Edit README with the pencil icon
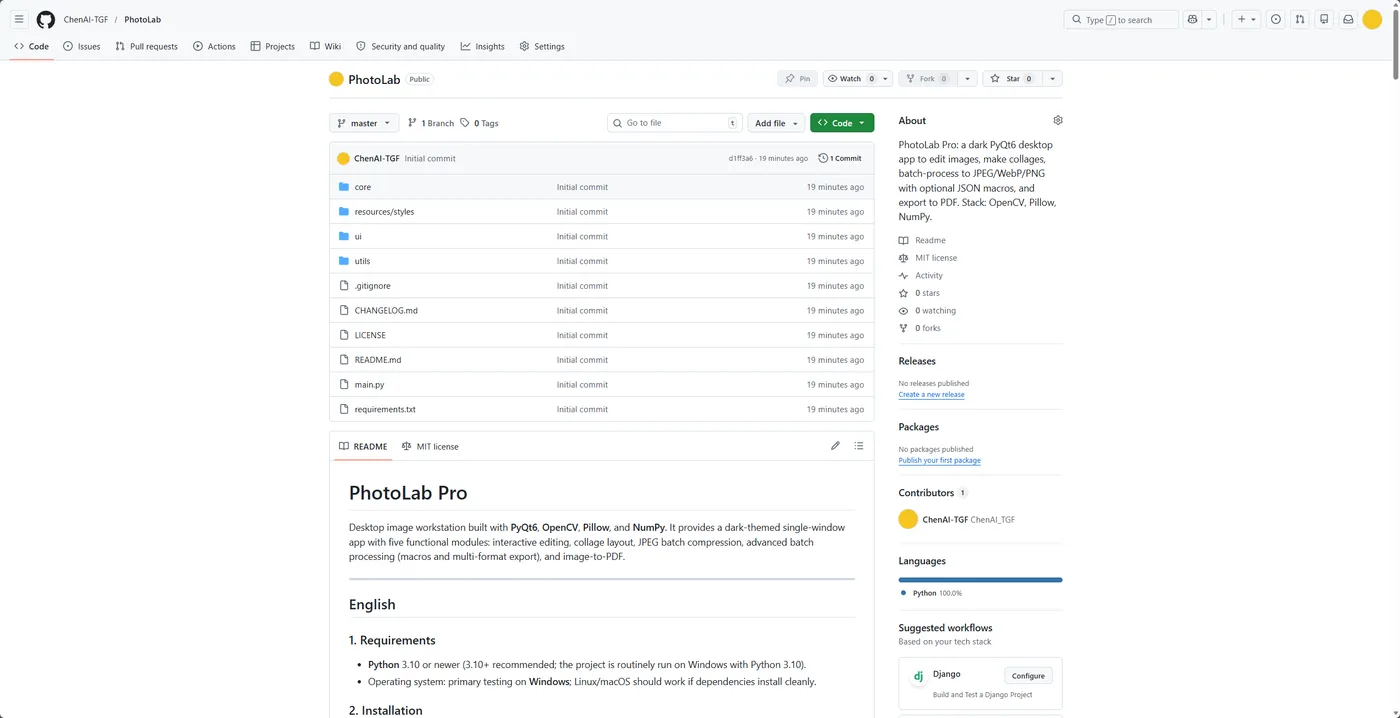 (x=835, y=446)
